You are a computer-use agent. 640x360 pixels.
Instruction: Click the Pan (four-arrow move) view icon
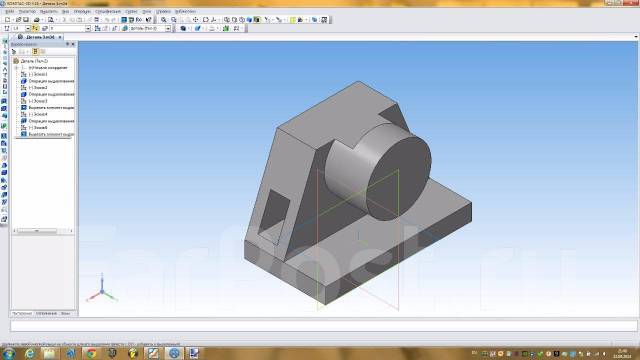click(196, 20)
